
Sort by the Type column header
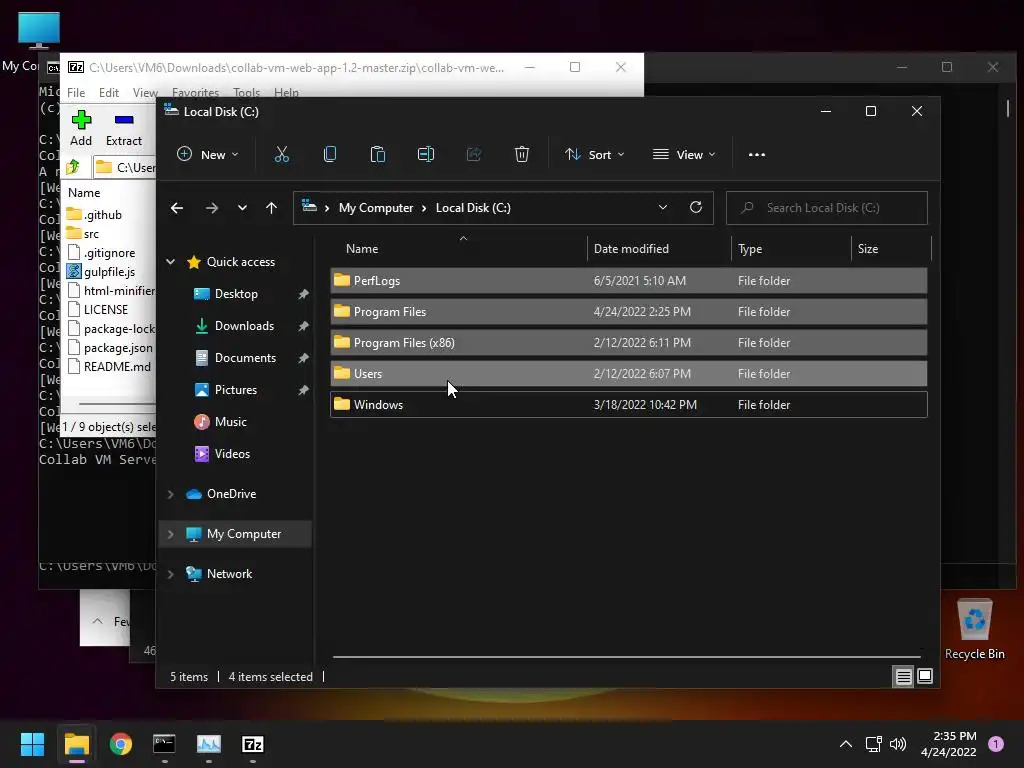tap(792, 249)
